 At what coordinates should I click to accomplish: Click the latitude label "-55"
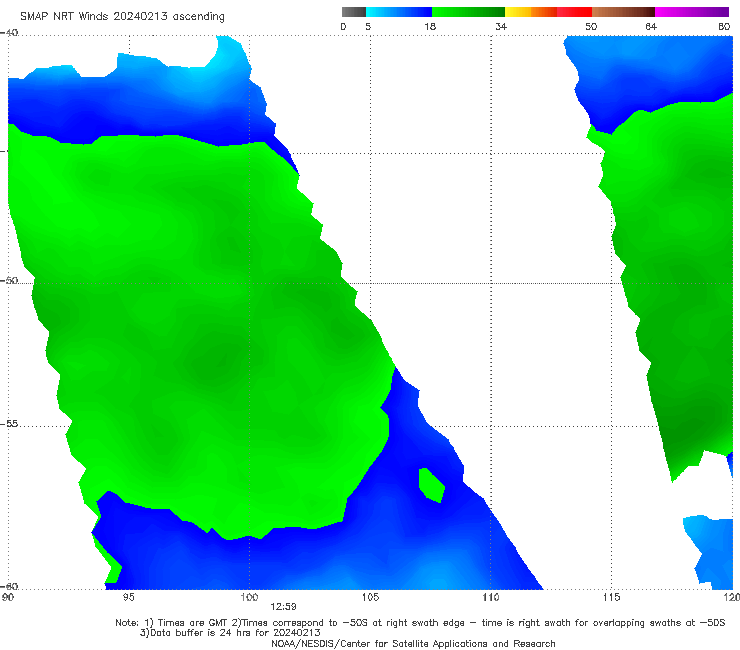9,424
